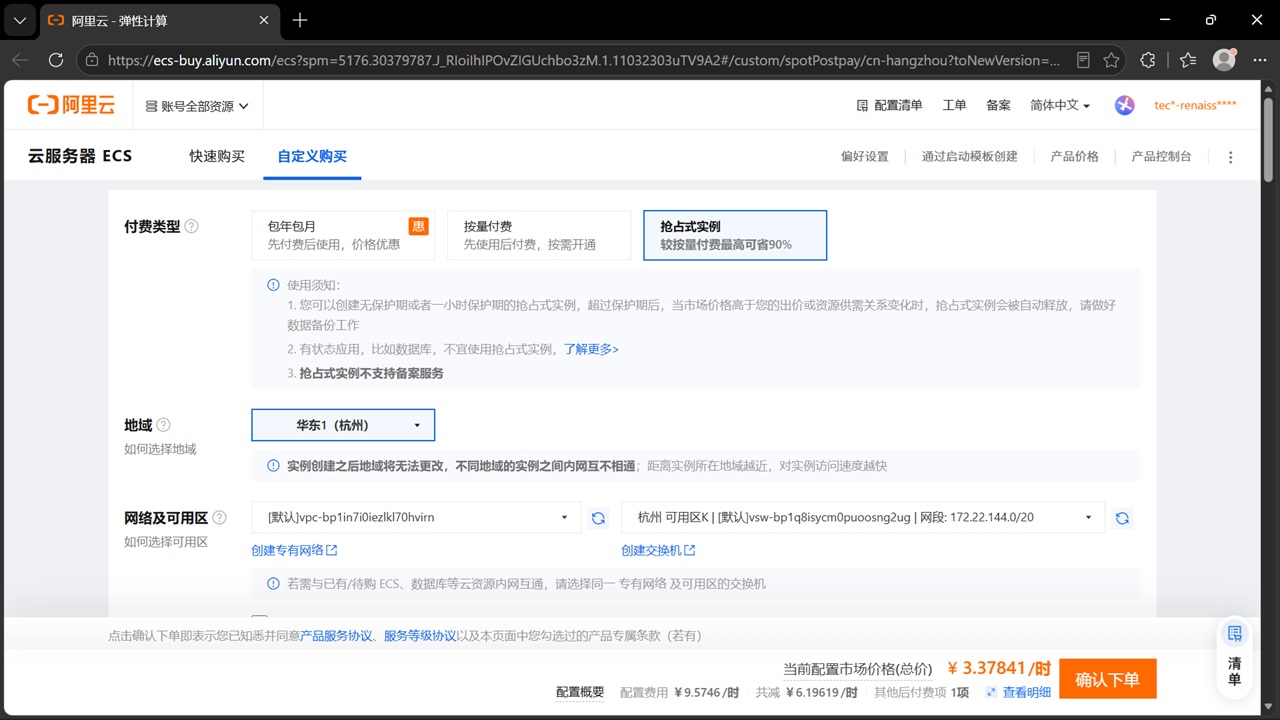The image size is (1280, 720).
Task: Open the floating 清单 panel button
Action: click(1235, 655)
